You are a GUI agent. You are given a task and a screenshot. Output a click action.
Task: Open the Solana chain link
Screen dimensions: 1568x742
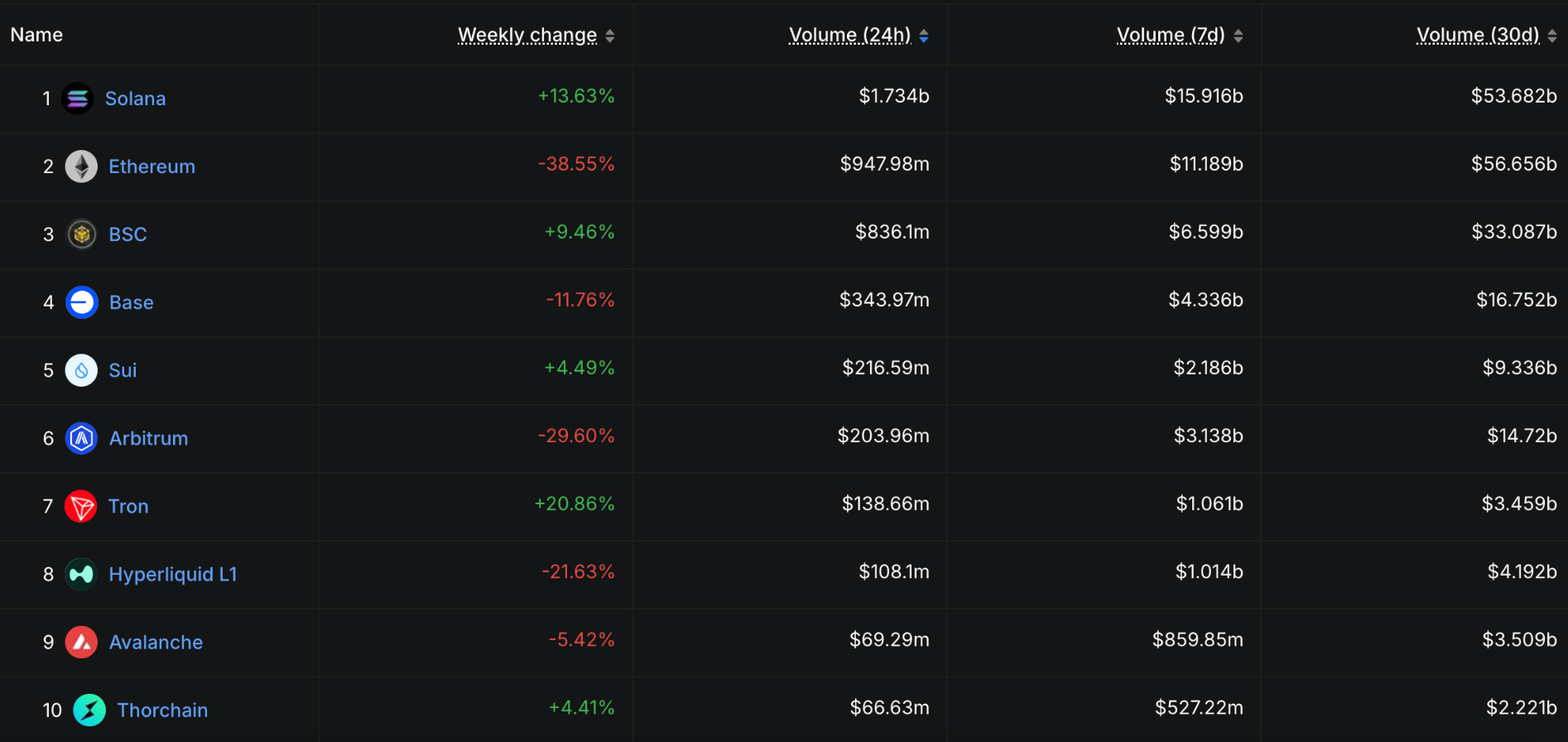[135, 99]
